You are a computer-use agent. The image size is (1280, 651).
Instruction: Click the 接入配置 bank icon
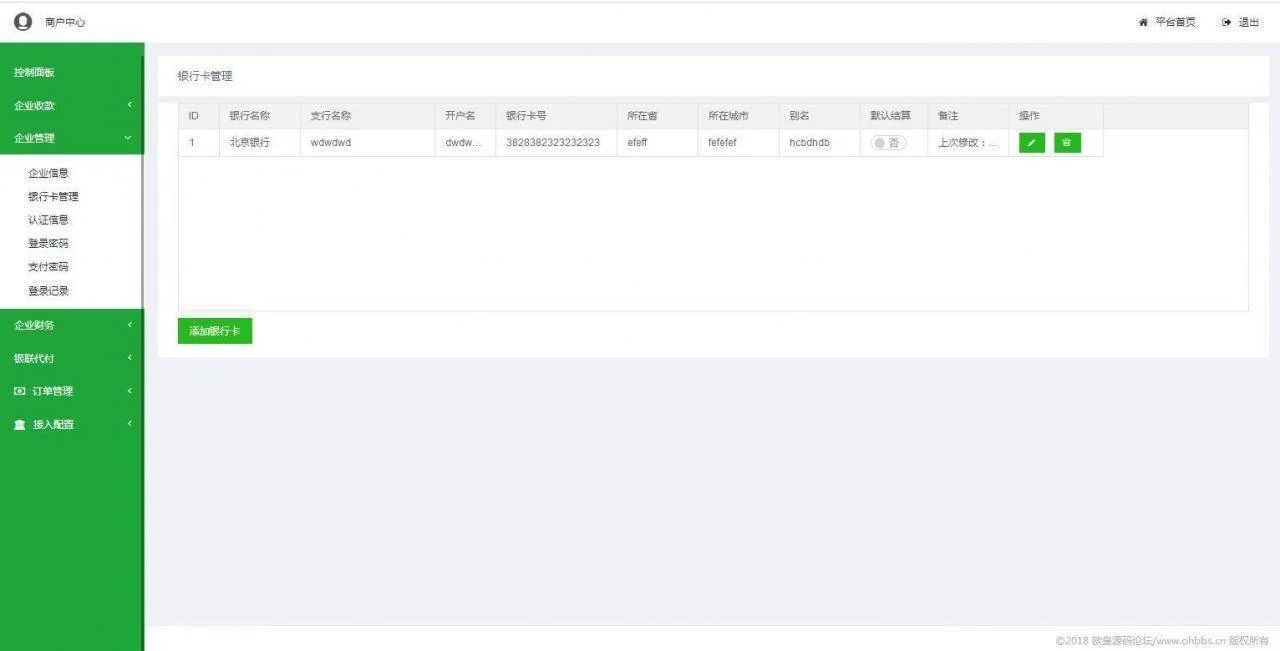pos(20,425)
